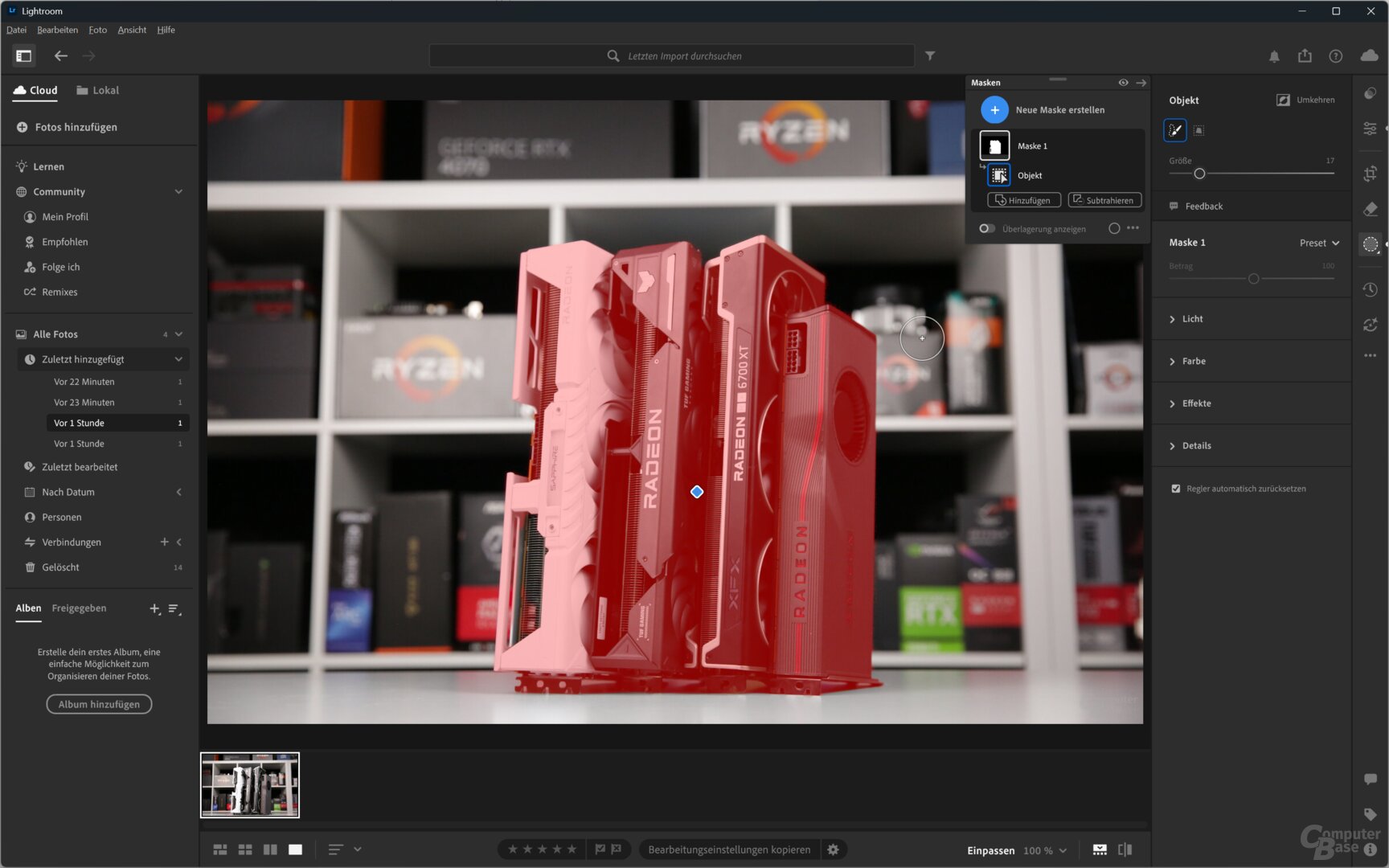Select the object brush selection tool
Image resolution: width=1389 pixels, height=868 pixels.
1174,130
